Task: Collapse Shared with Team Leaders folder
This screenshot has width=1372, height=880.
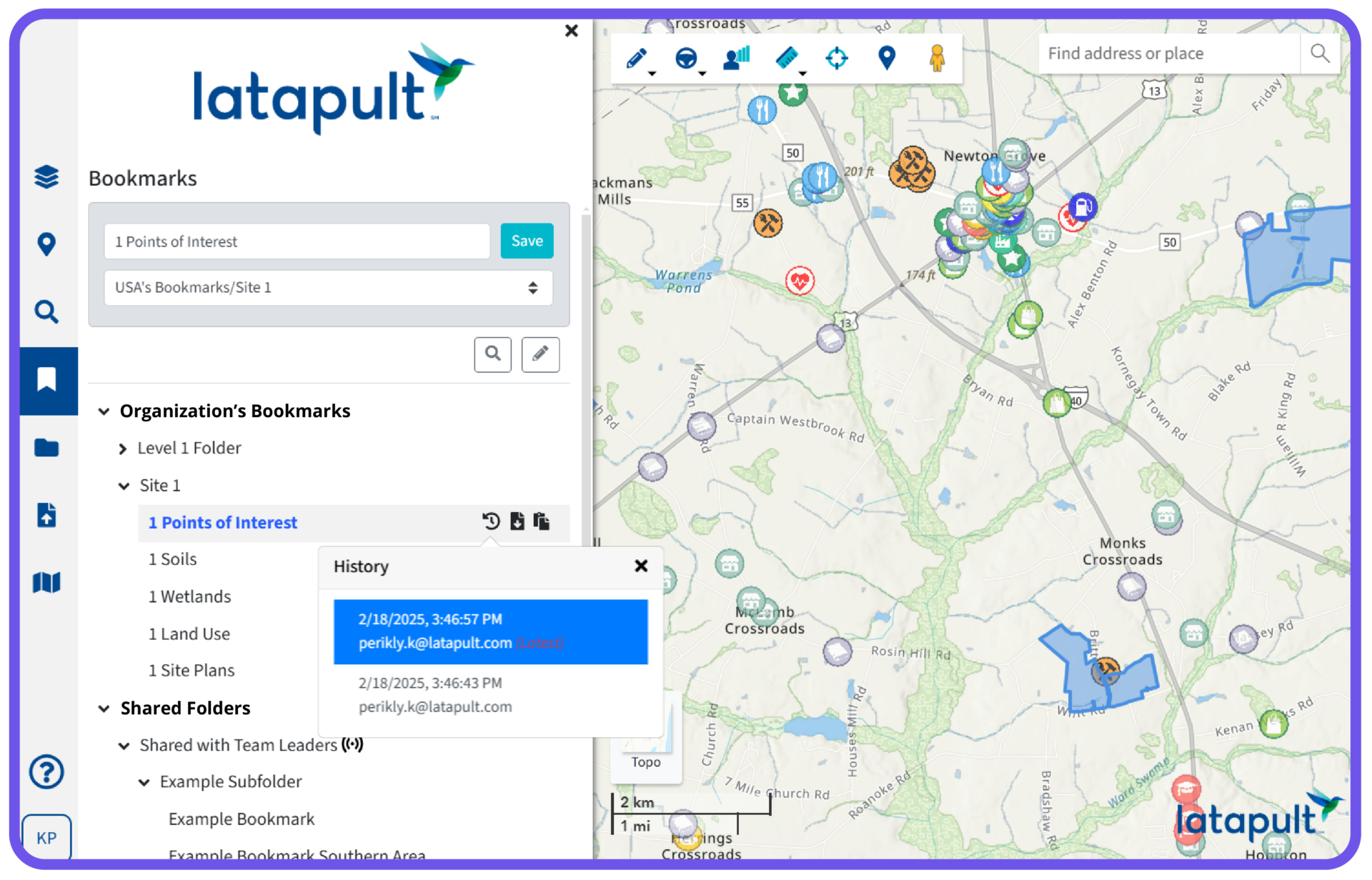Action: (124, 746)
